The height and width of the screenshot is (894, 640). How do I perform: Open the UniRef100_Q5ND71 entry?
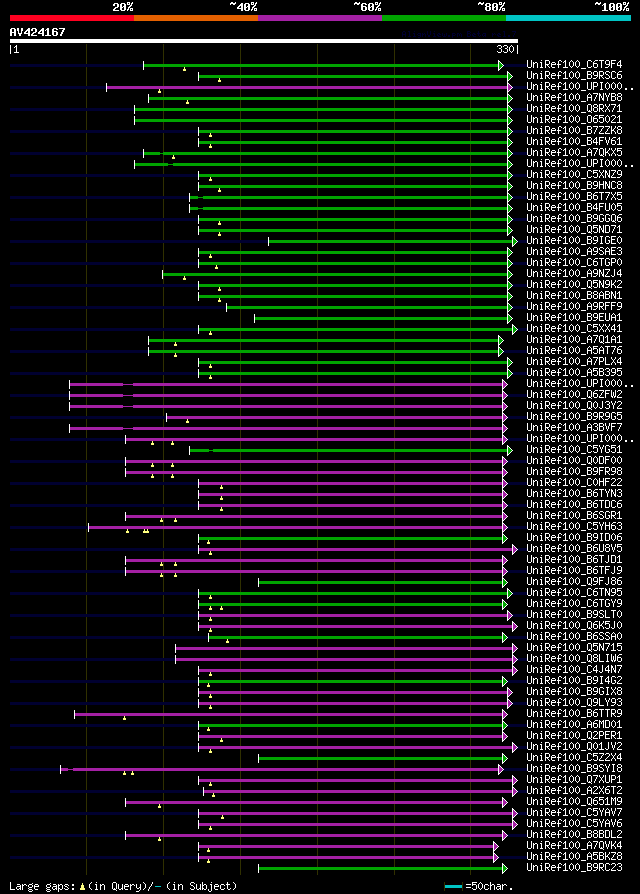point(574,229)
